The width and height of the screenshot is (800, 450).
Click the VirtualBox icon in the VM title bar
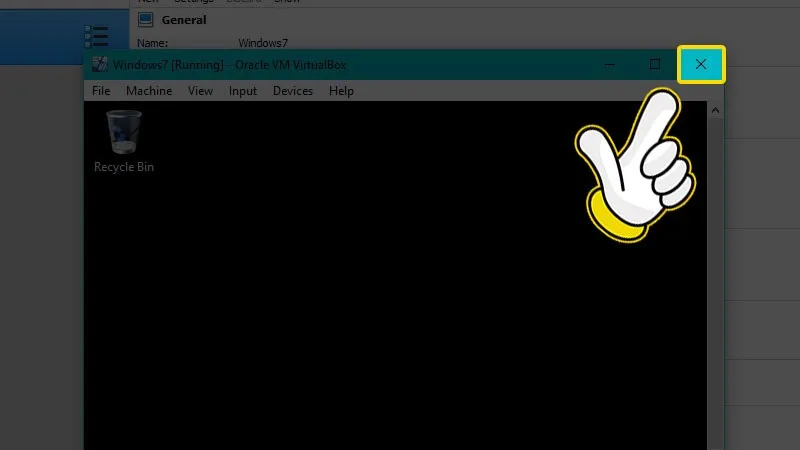point(100,65)
